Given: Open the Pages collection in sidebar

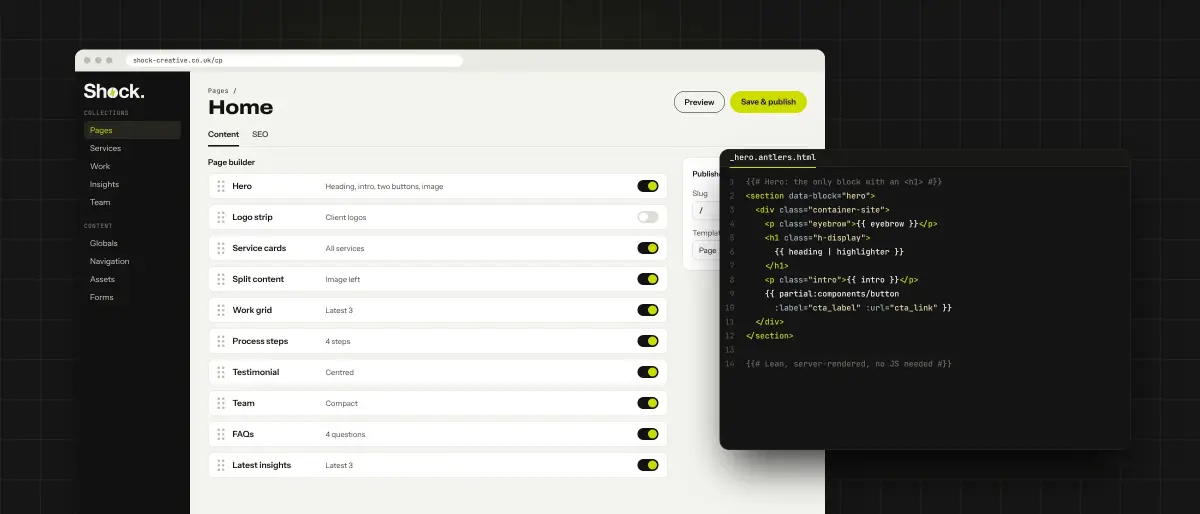Looking at the screenshot, I should tap(132, 130).
